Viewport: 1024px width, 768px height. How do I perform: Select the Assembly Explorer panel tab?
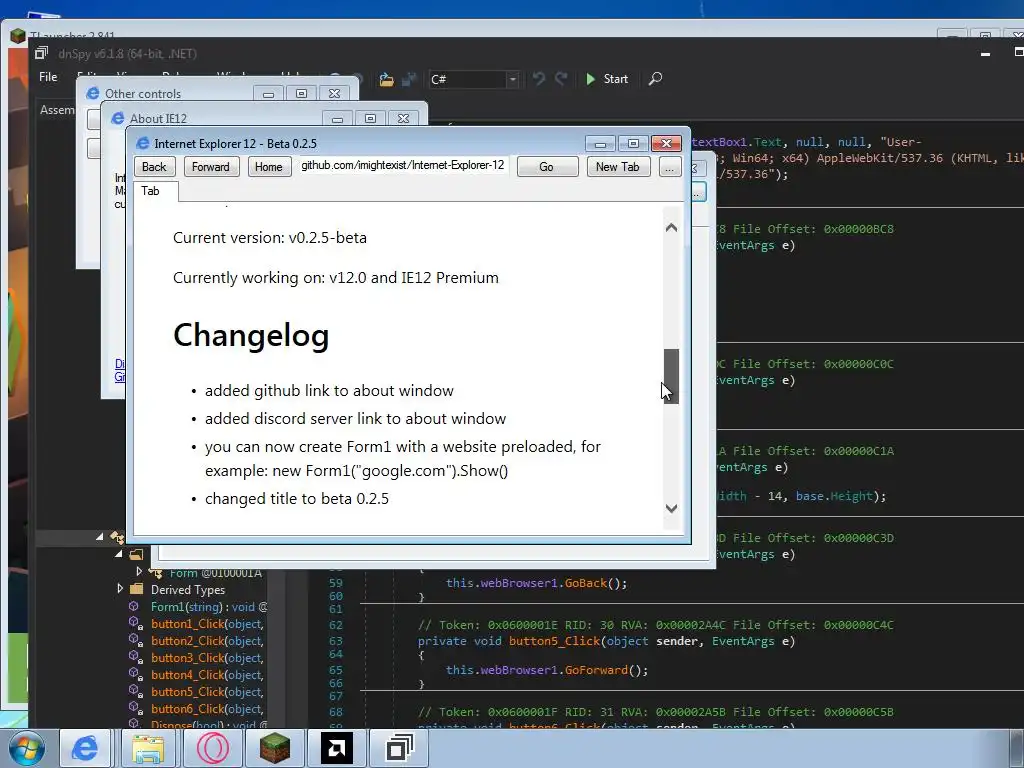click(57, 110)
